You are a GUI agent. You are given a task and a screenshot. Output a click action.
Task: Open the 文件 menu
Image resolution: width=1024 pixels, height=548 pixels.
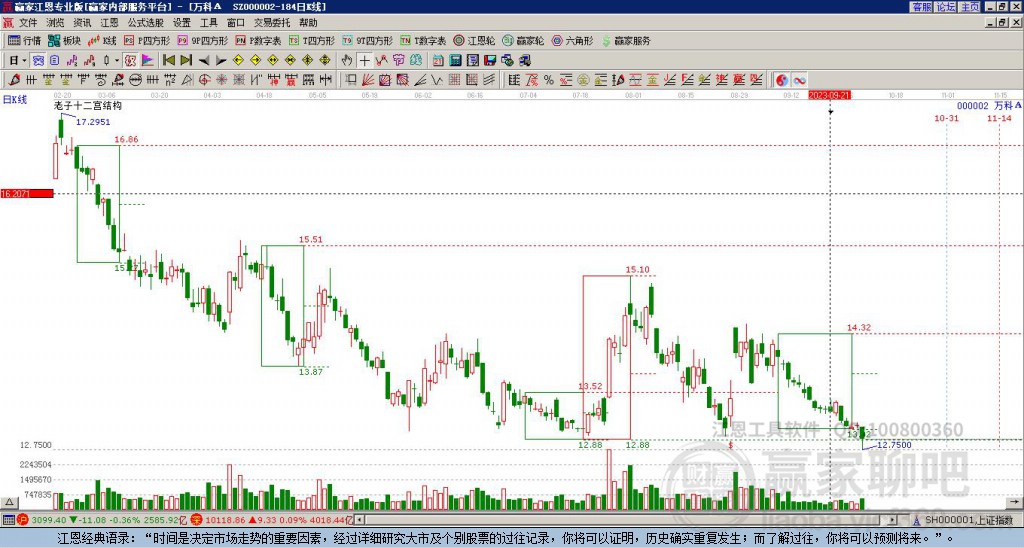(x=28, y=23)
